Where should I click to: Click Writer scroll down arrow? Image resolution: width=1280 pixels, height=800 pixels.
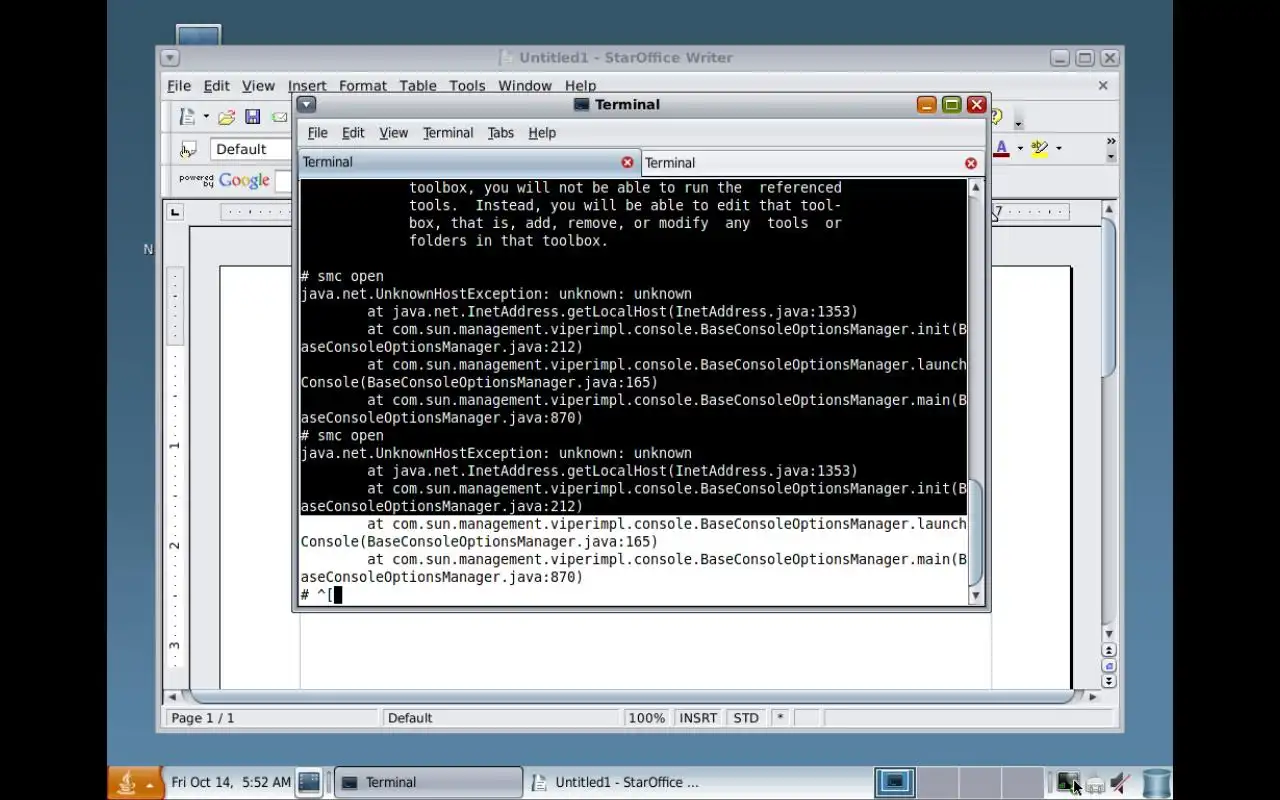[1109, 635]
